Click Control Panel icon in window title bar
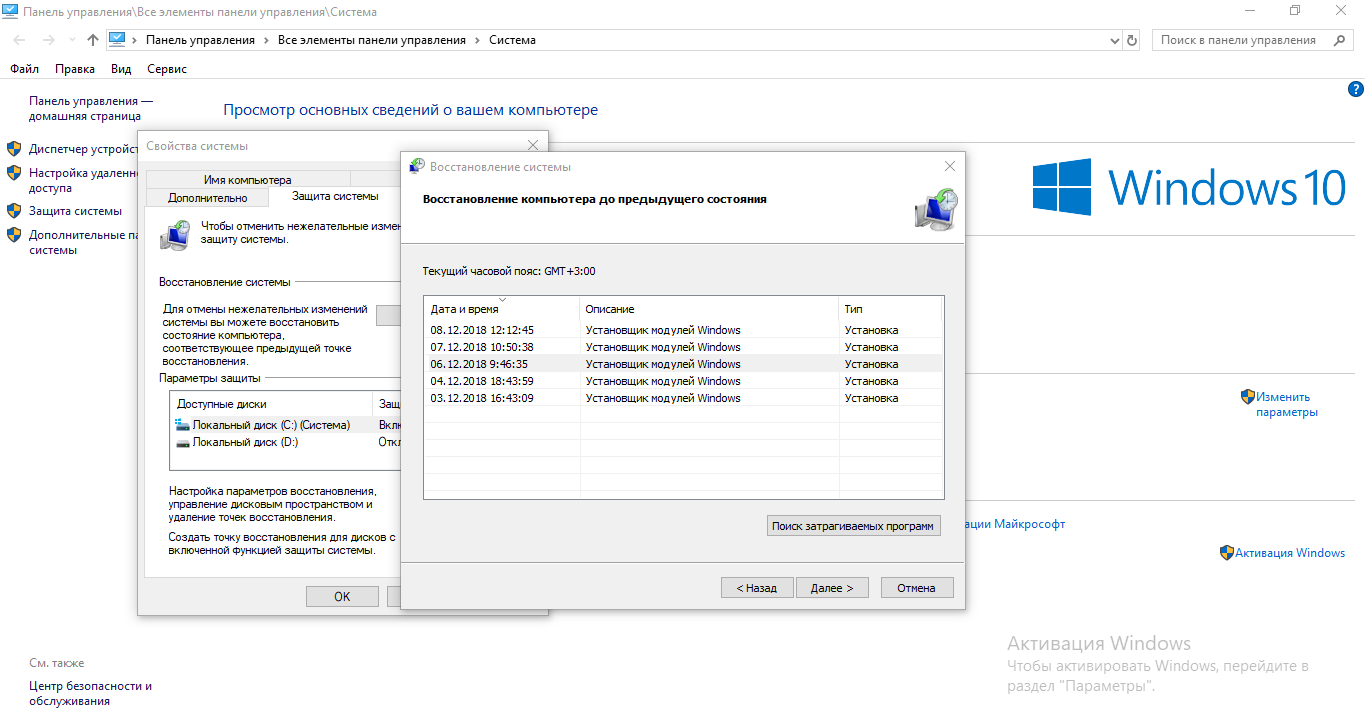Viewport: 1365px width, 713px height. [11, 10]
